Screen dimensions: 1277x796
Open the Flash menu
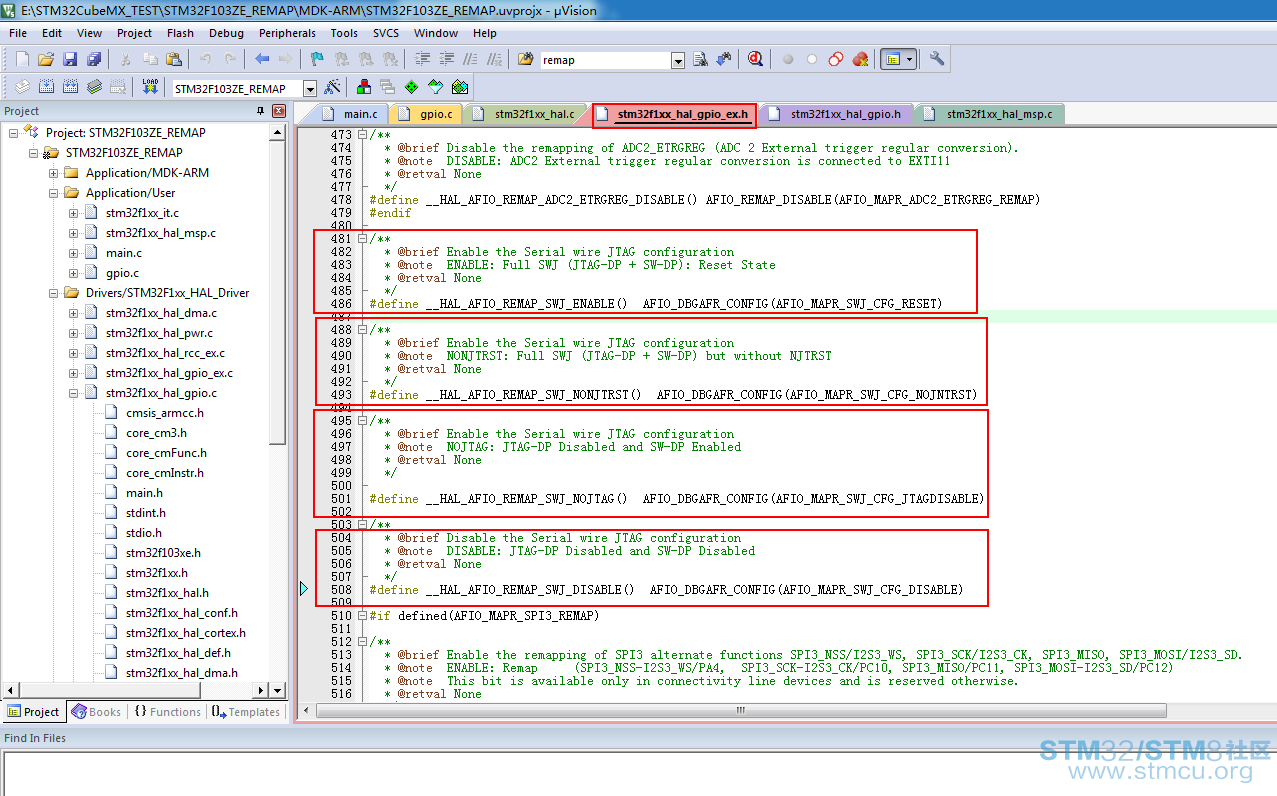[x=181, y=33]
